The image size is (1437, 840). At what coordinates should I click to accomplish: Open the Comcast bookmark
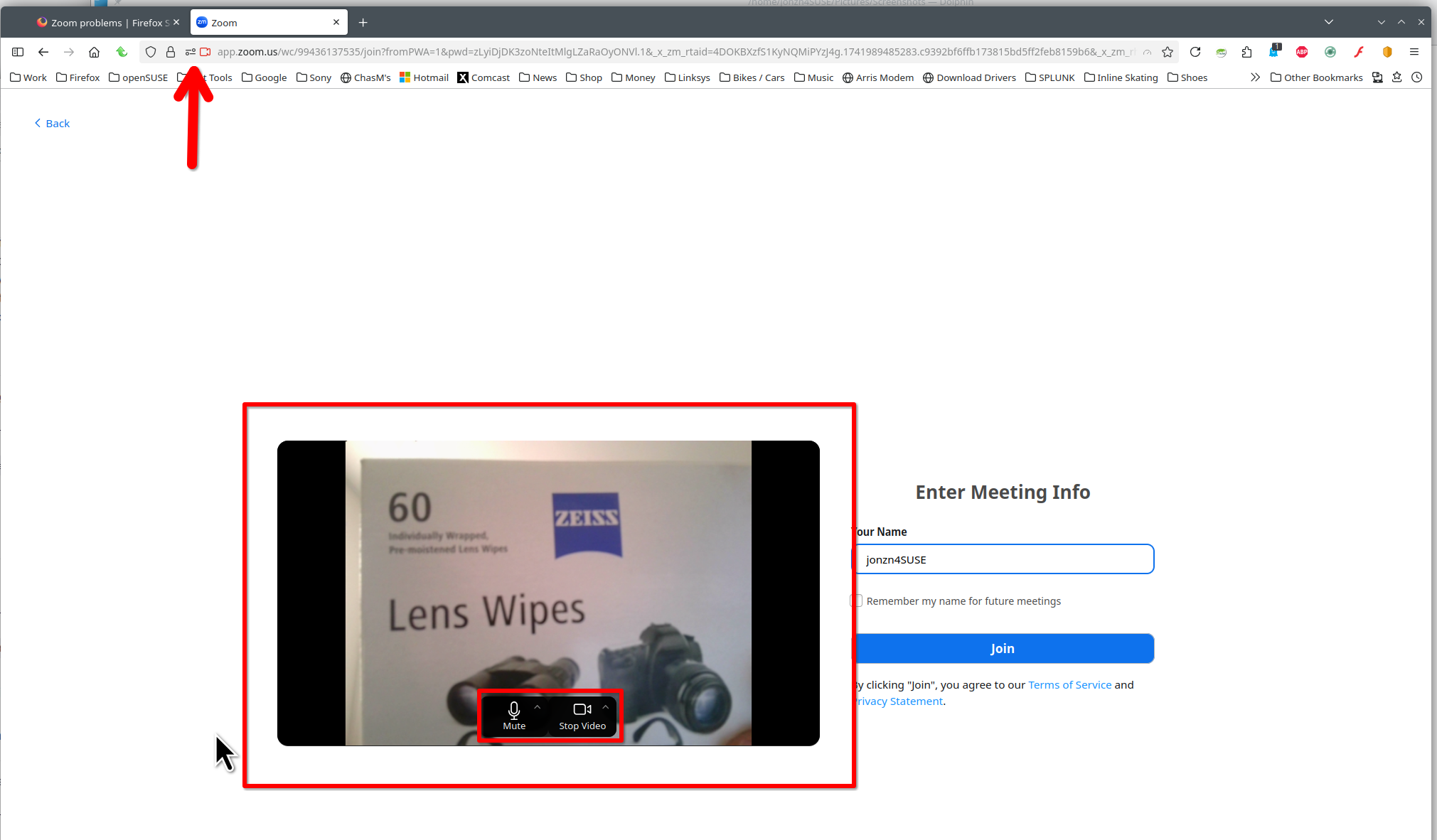click(484, 77)
